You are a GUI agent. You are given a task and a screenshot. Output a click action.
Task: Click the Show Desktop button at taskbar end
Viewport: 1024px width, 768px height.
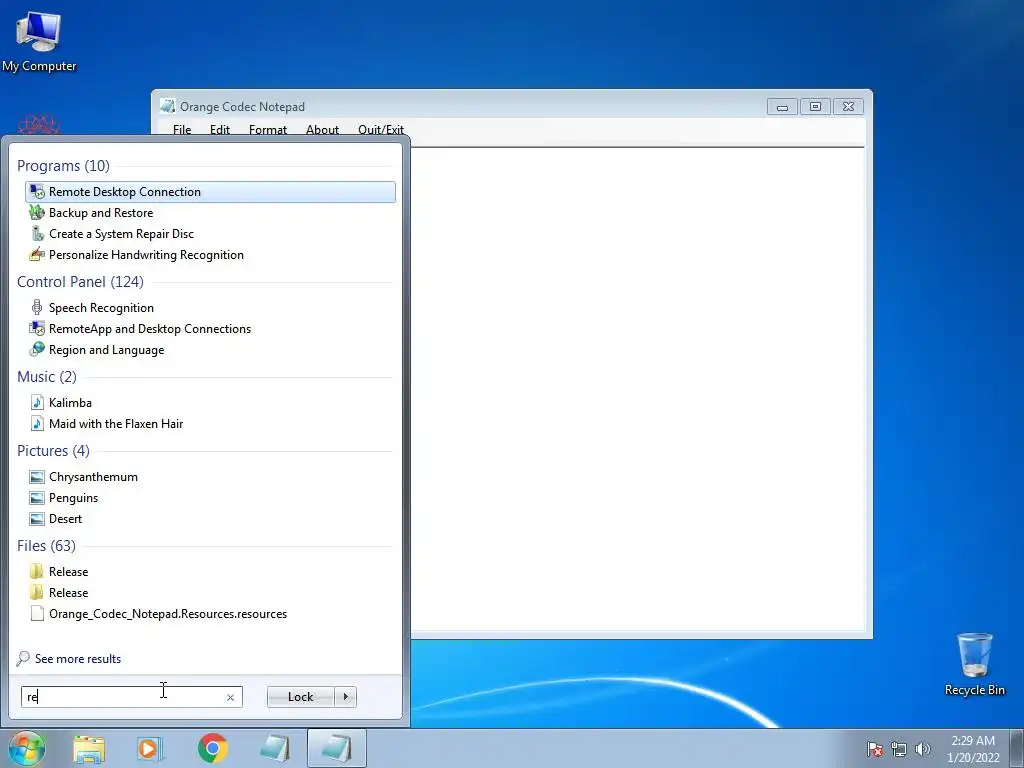(x=1019, y=748)
